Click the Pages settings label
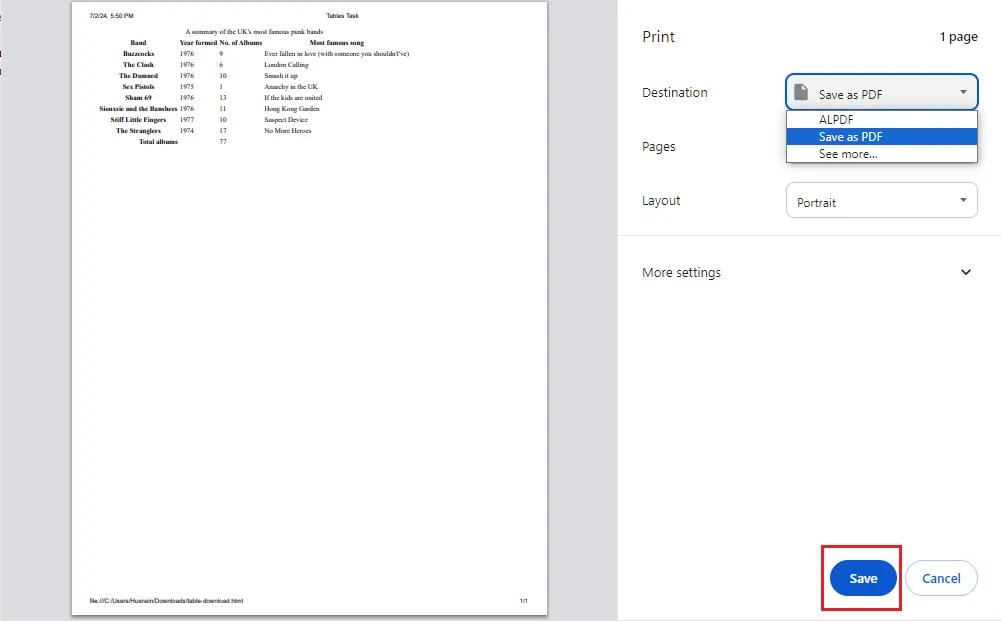This screenshot has height=621, width=1001. [x=659, y=146]
